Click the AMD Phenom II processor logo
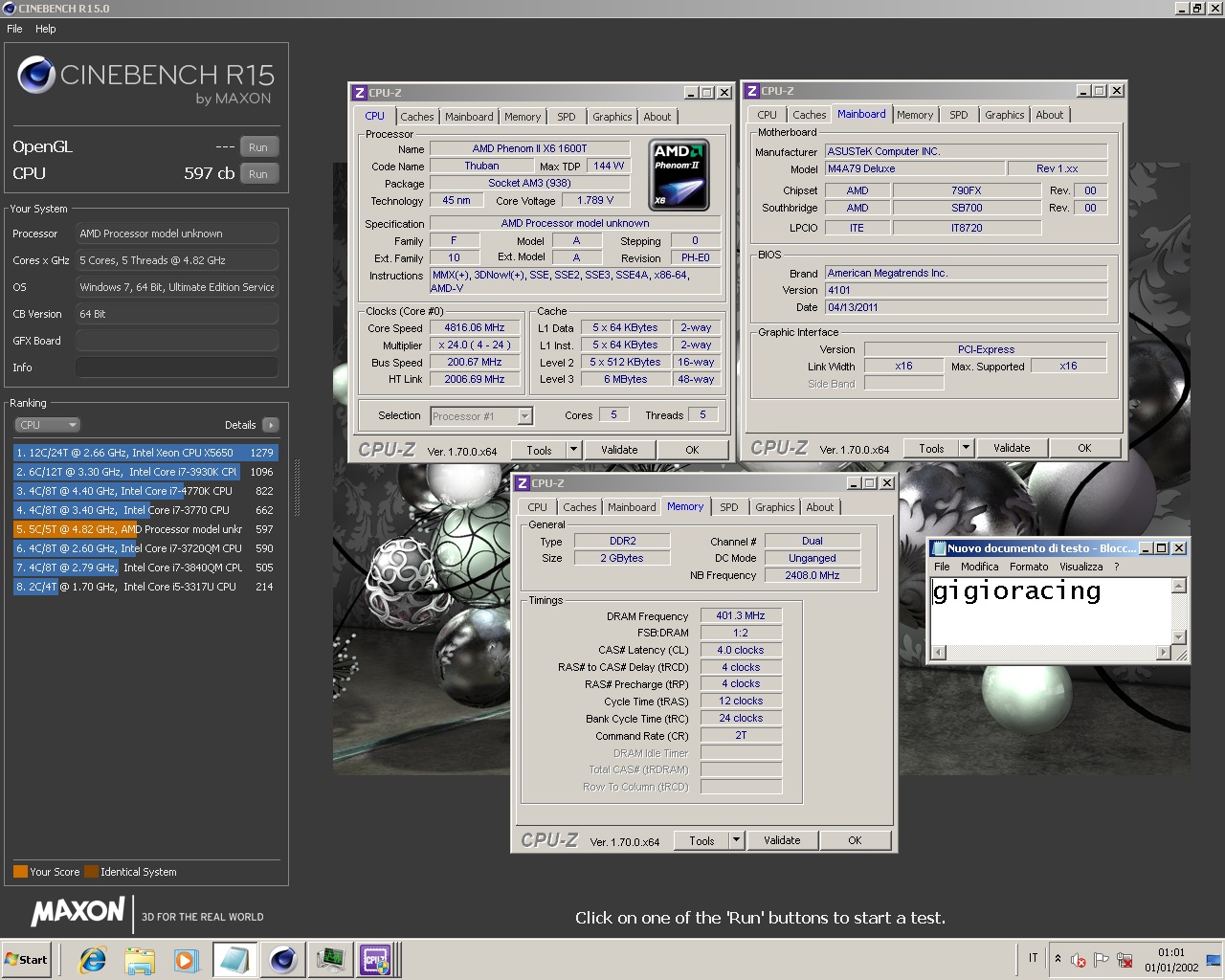Screen dimensions: 1225x980 (x=679, y=175)
